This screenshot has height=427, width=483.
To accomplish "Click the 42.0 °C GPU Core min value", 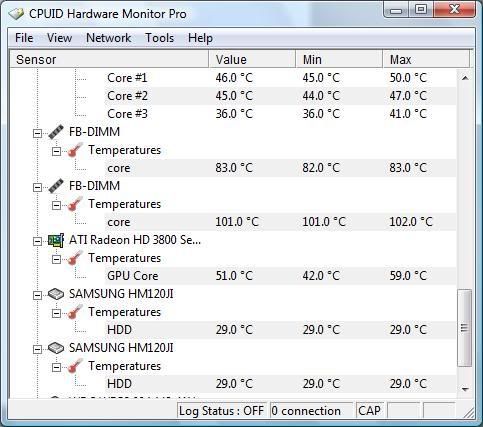I will click(x=321, y=276).
